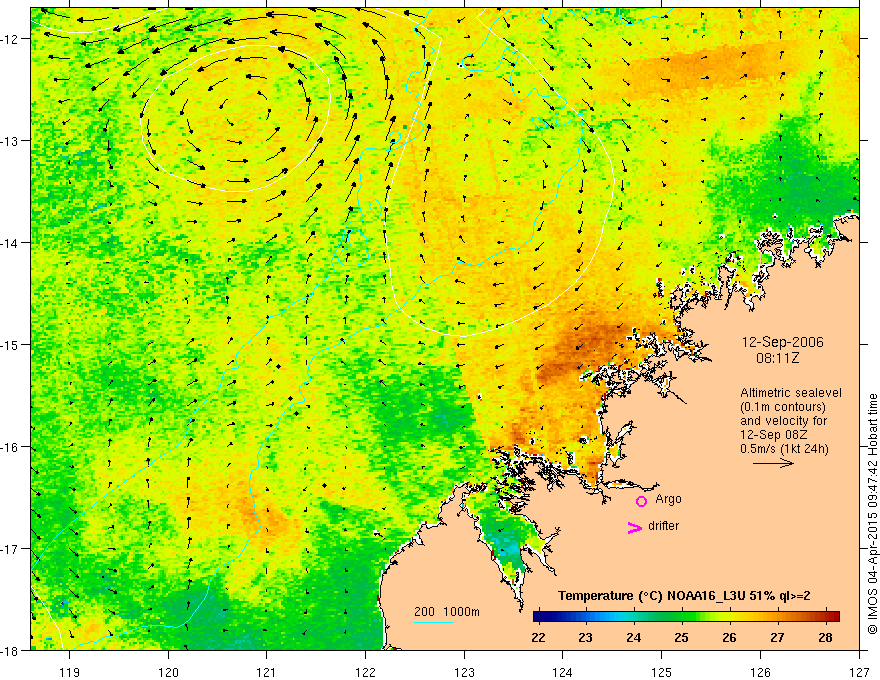
Task: Click the dark blue end of temperature colorbar
Action: point(539,617)
